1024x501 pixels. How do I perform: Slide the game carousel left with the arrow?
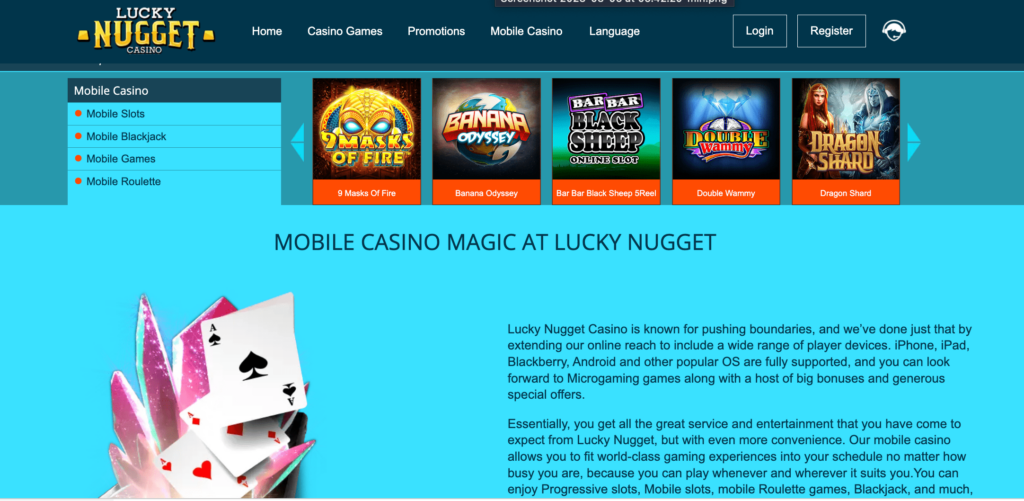[297, 142]
